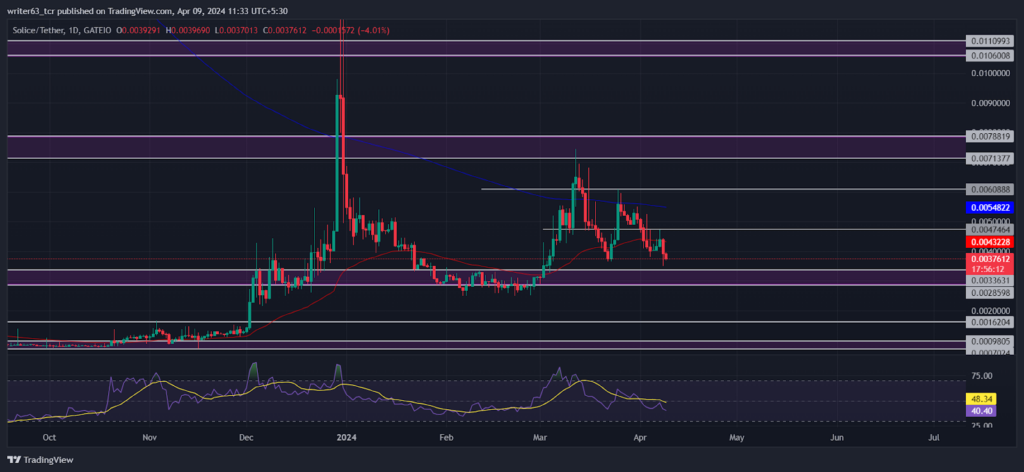Click the Jul label on time axis

coord(934,437)
